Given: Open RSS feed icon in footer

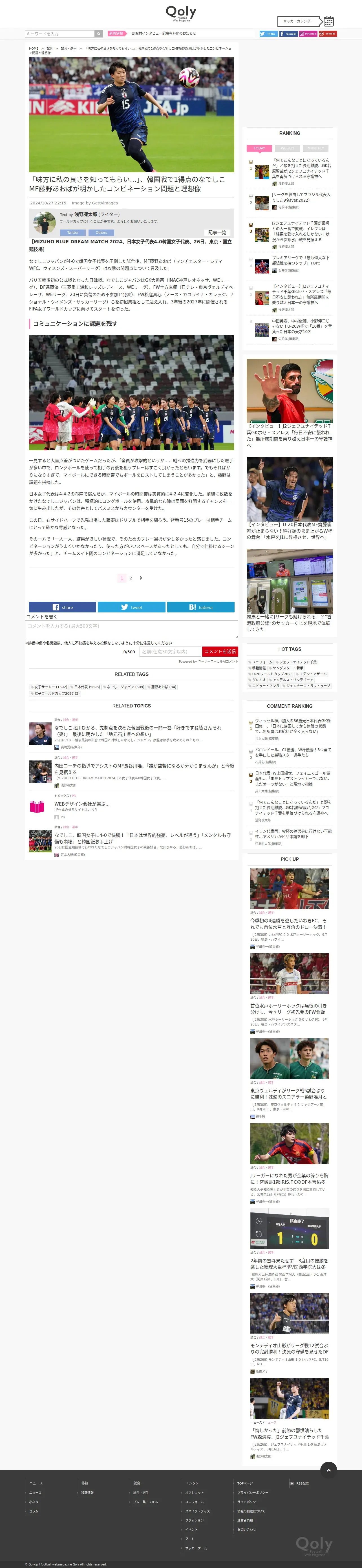Looking at the screenshot, I should coord(292,1483).
